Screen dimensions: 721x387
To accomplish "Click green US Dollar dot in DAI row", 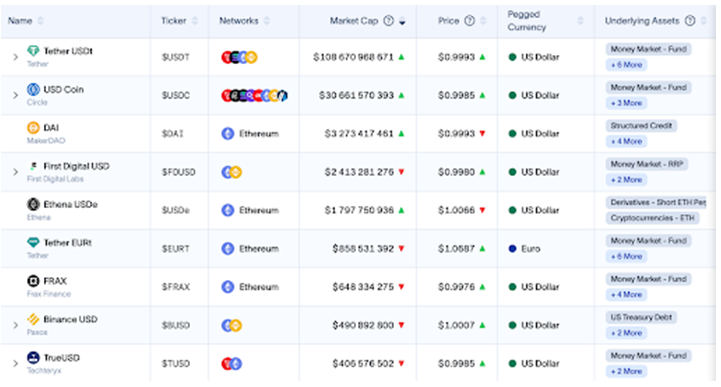I will click(x=512, y=134).
